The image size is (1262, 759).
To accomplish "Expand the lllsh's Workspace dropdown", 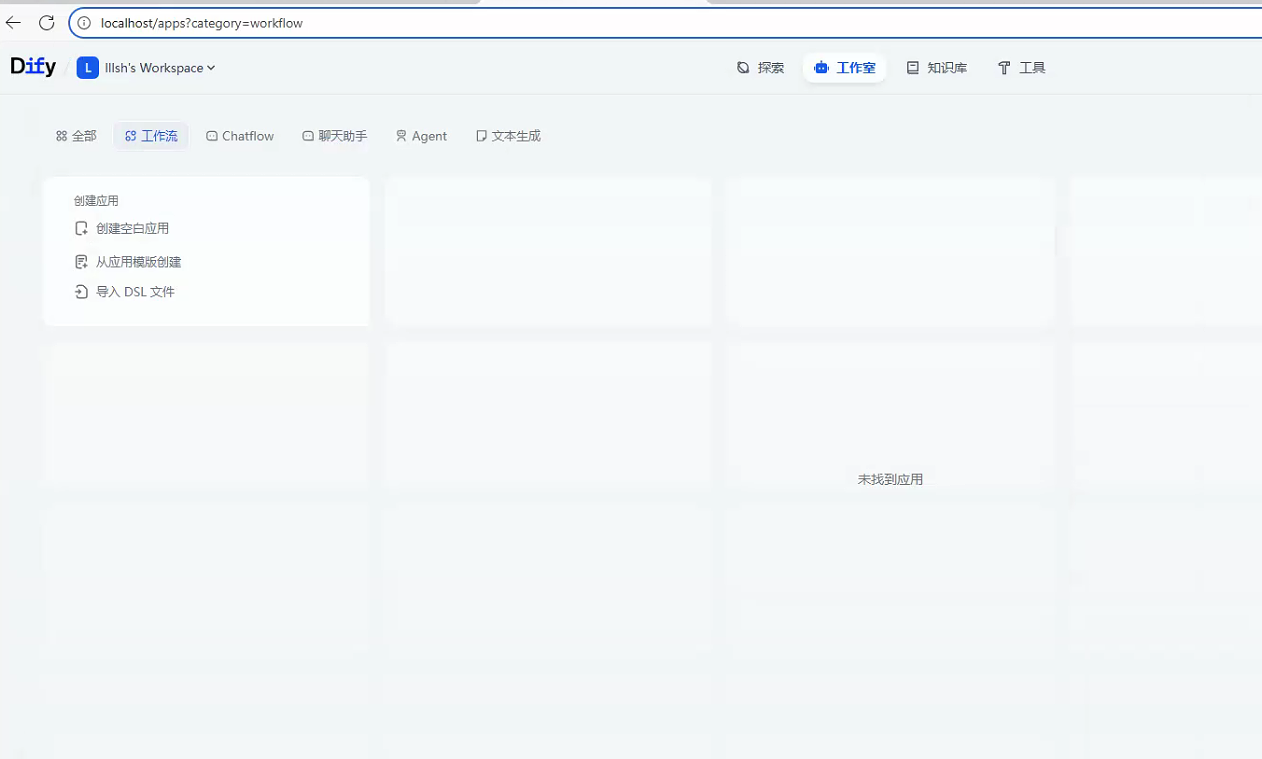I will point(160,68).
